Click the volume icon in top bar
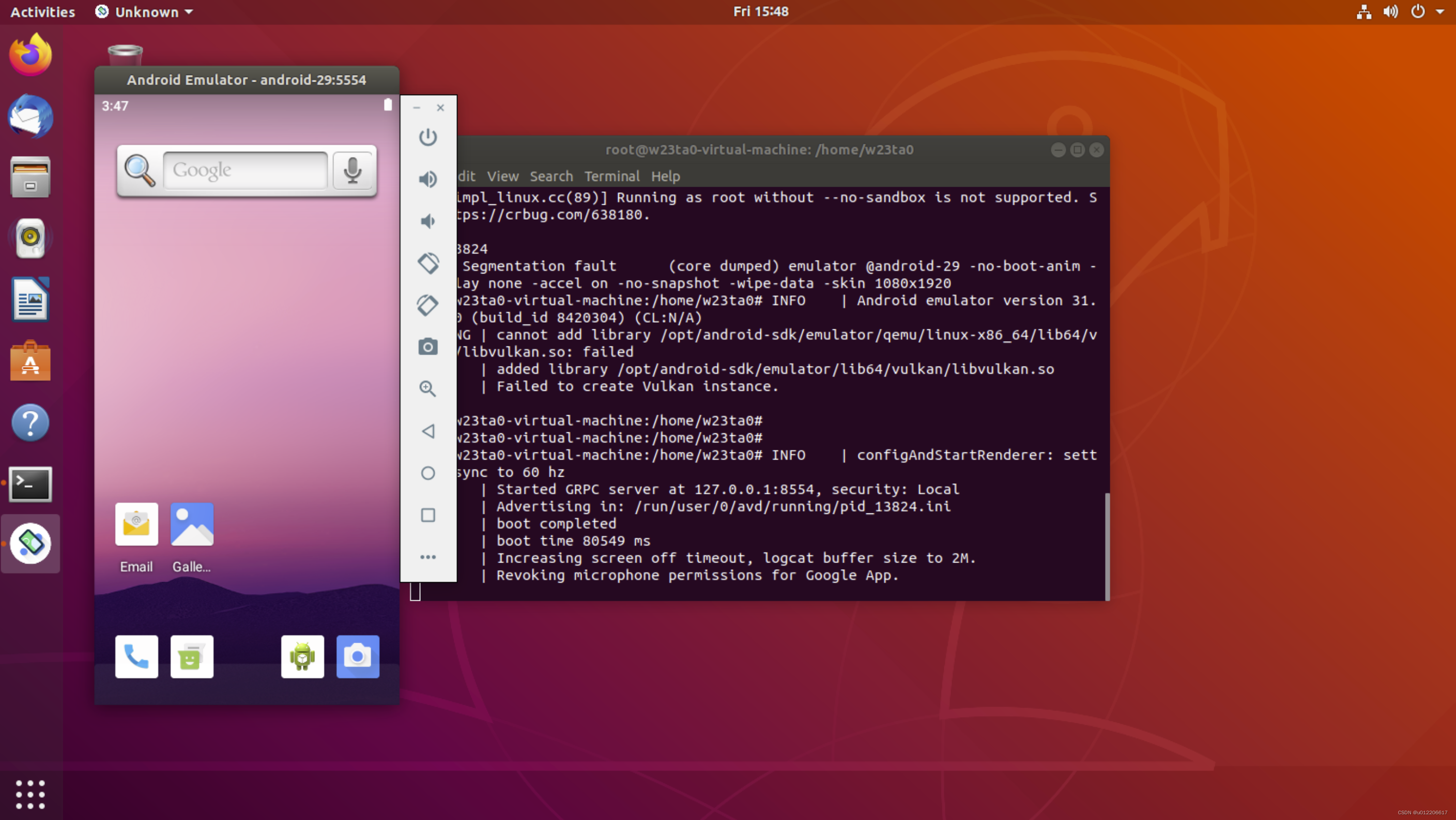Screen dimensions: 1456x820 tap(1390, 12)
